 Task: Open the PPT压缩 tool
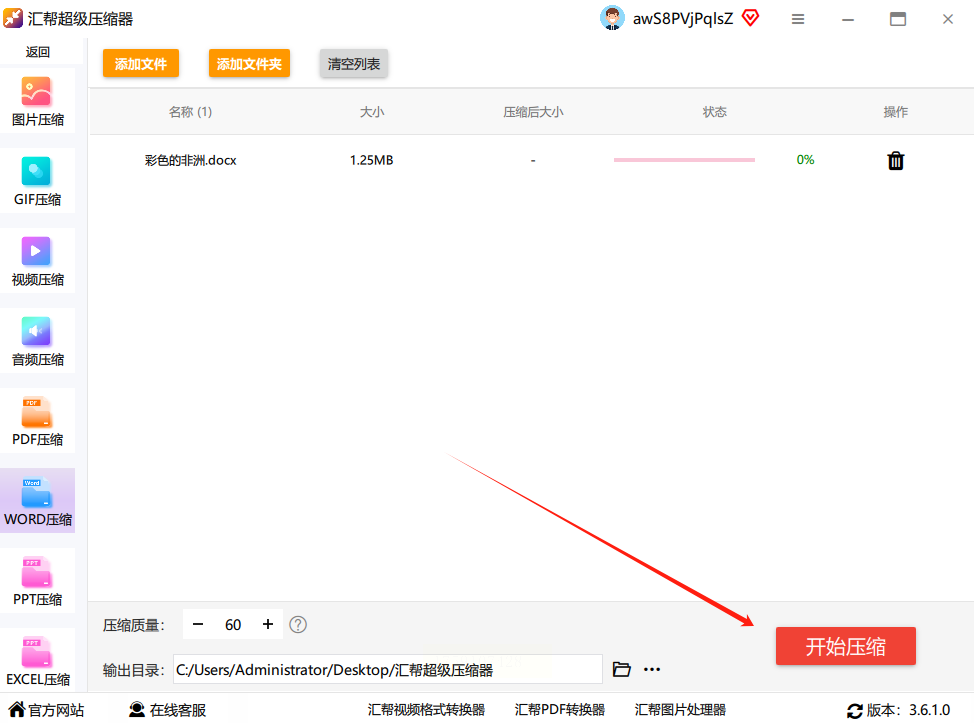37,581
